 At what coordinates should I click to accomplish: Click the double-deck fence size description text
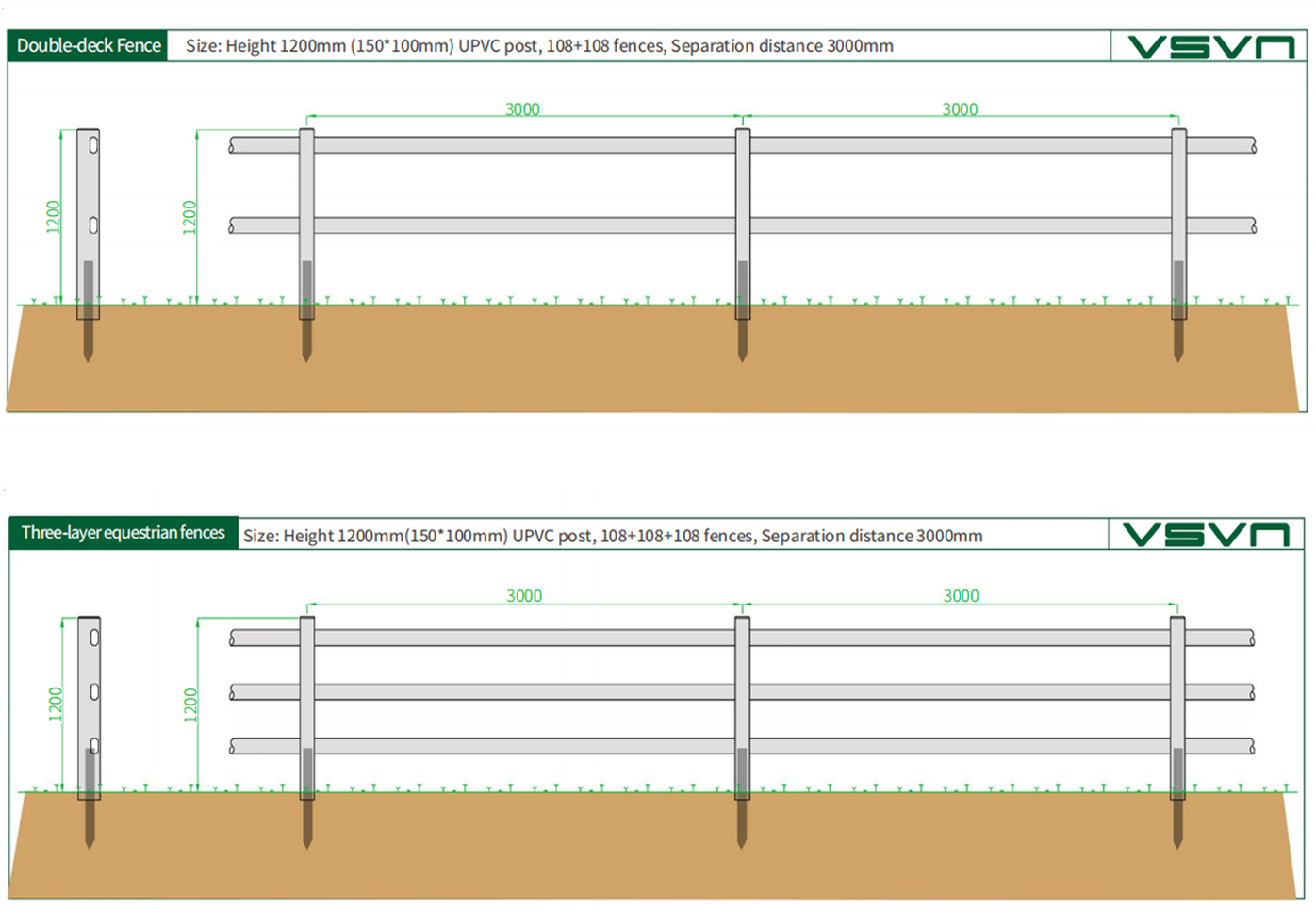tap(539, 46)
